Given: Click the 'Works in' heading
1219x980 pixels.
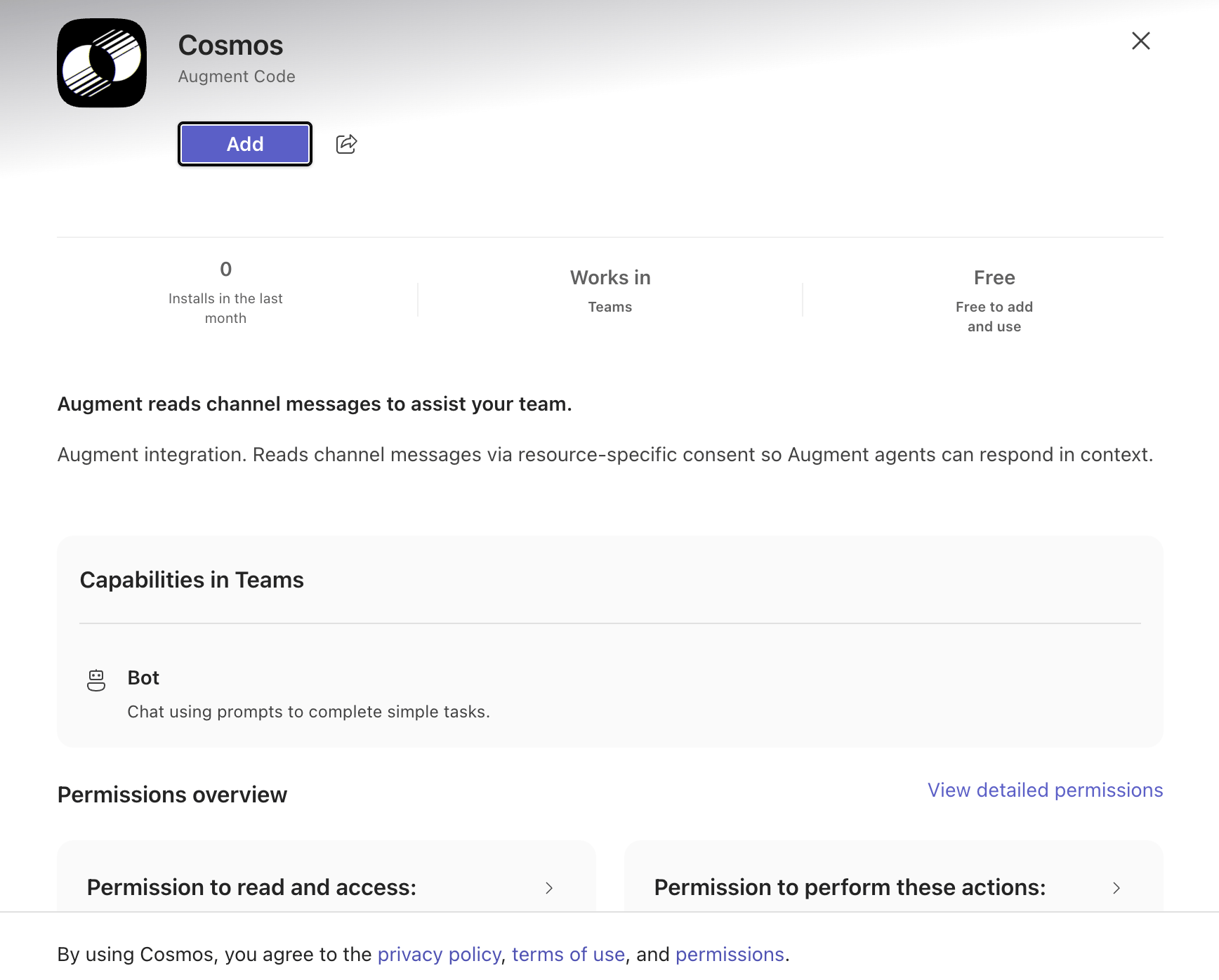Looking at the screenshot, I should click(610, 277).
